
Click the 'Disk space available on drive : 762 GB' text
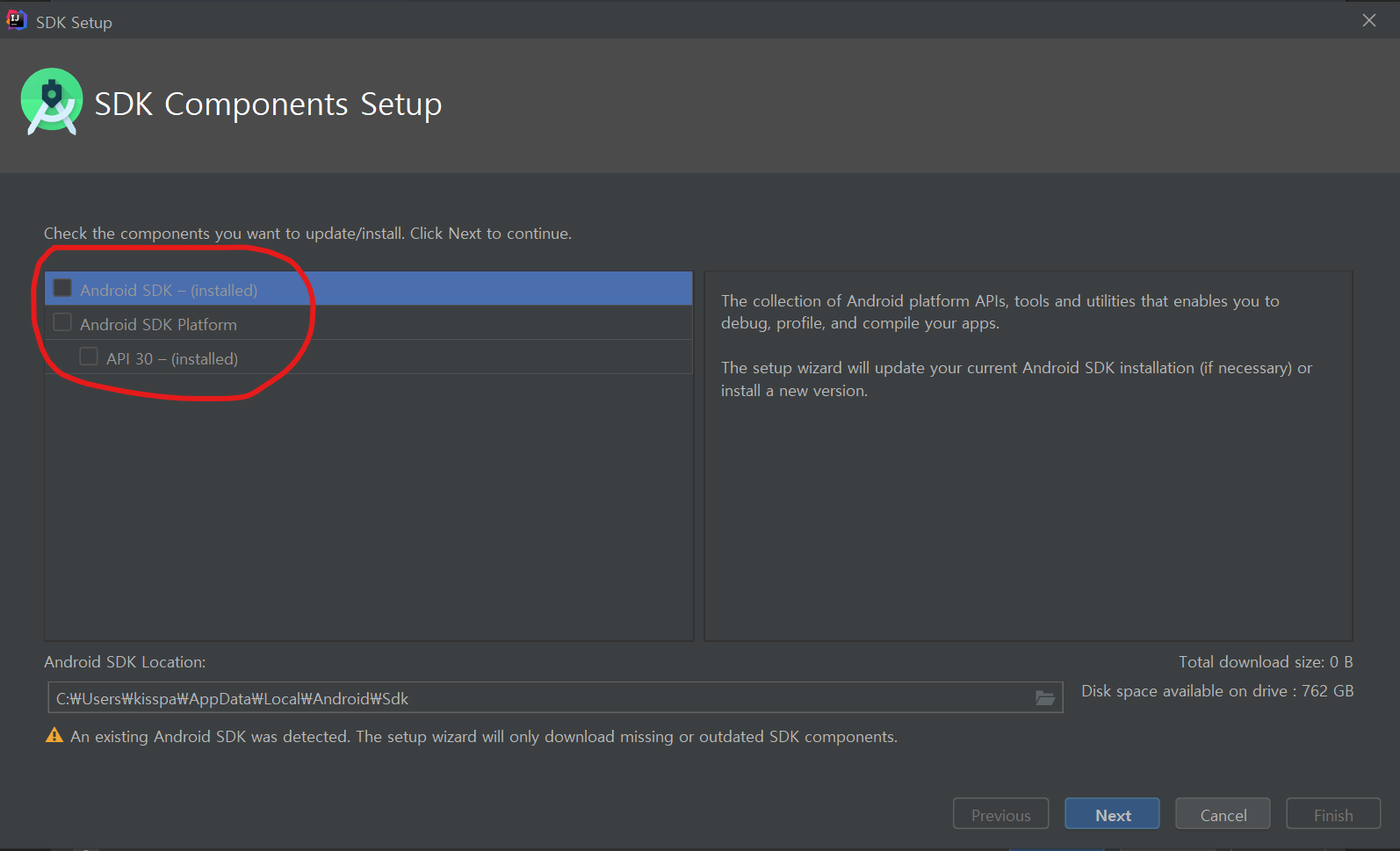[1217, 691]
